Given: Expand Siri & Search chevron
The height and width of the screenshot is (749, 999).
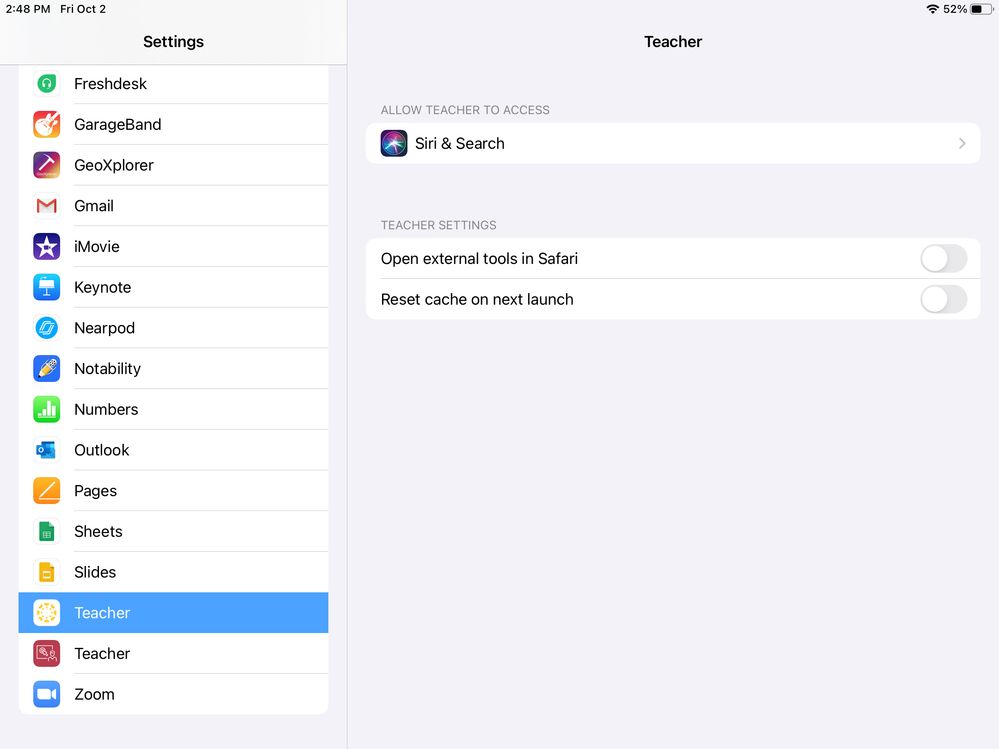Looking at the screenshot, I should (962, 143).
